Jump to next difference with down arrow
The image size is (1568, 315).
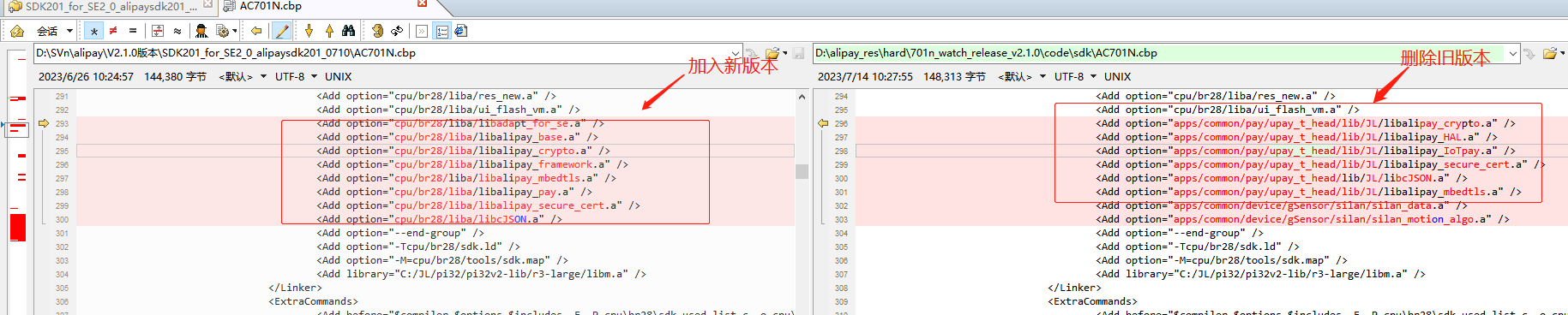point(309,31)
